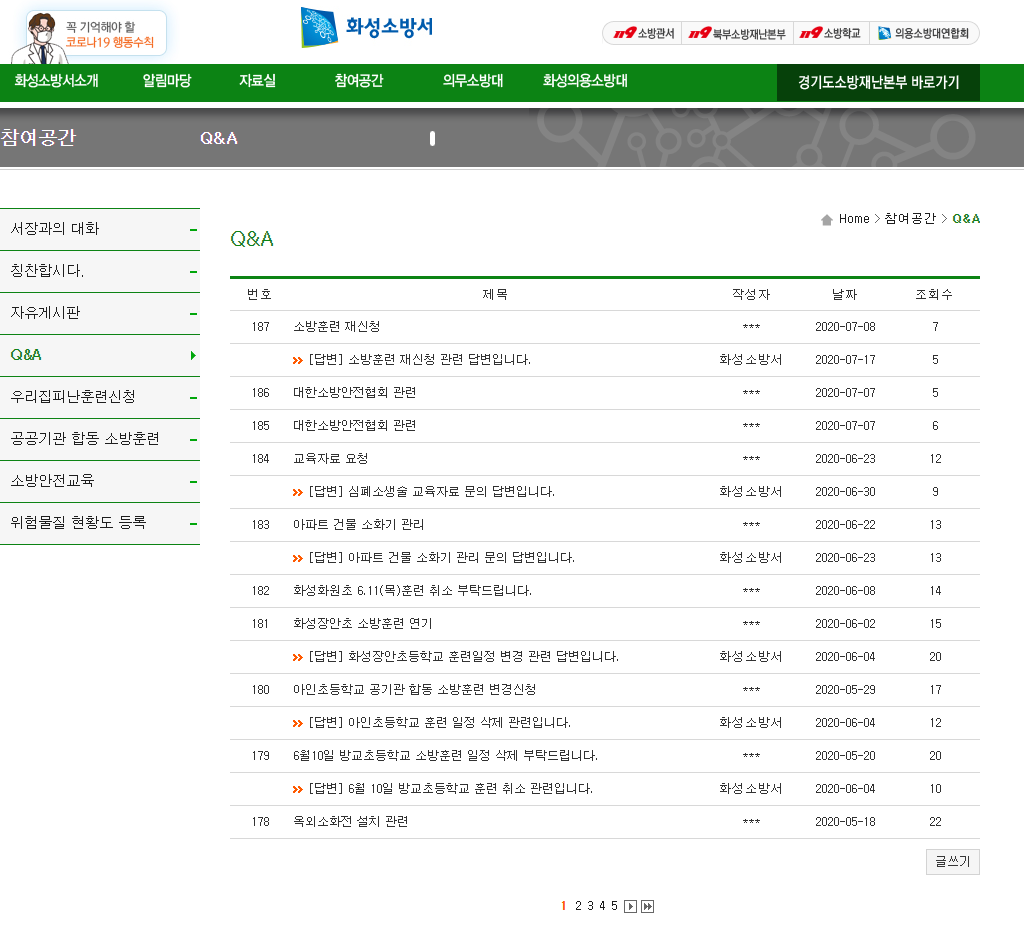Click the 글쓰기 button
Image resolution: width=1024 pixels, height=931 pixels.
(953, 862)
